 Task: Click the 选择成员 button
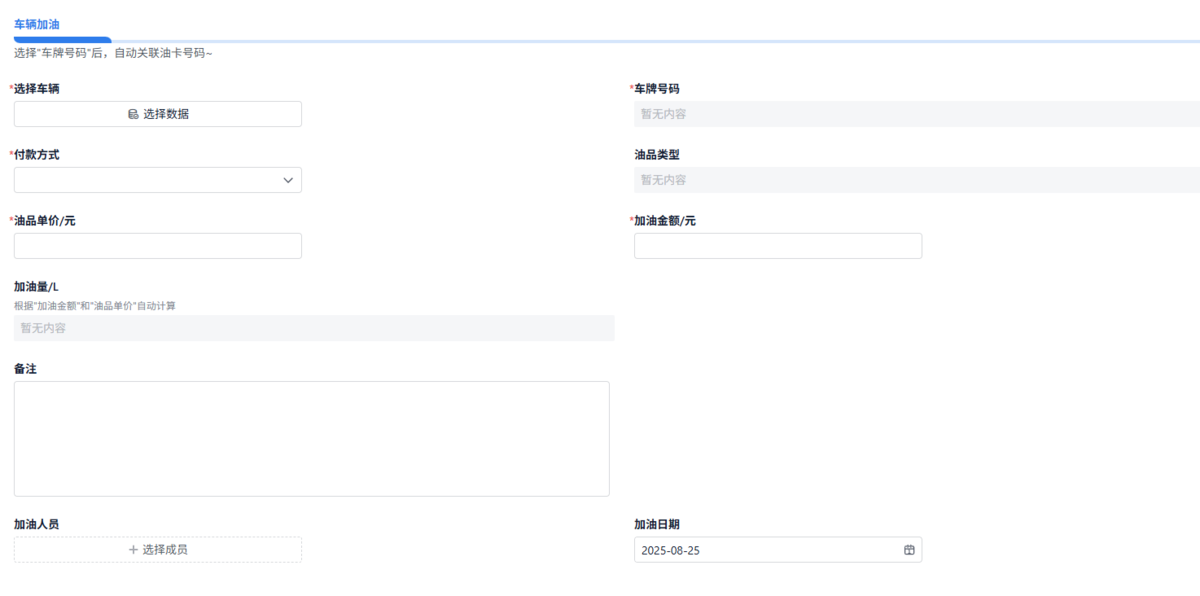tap(158, 550)
